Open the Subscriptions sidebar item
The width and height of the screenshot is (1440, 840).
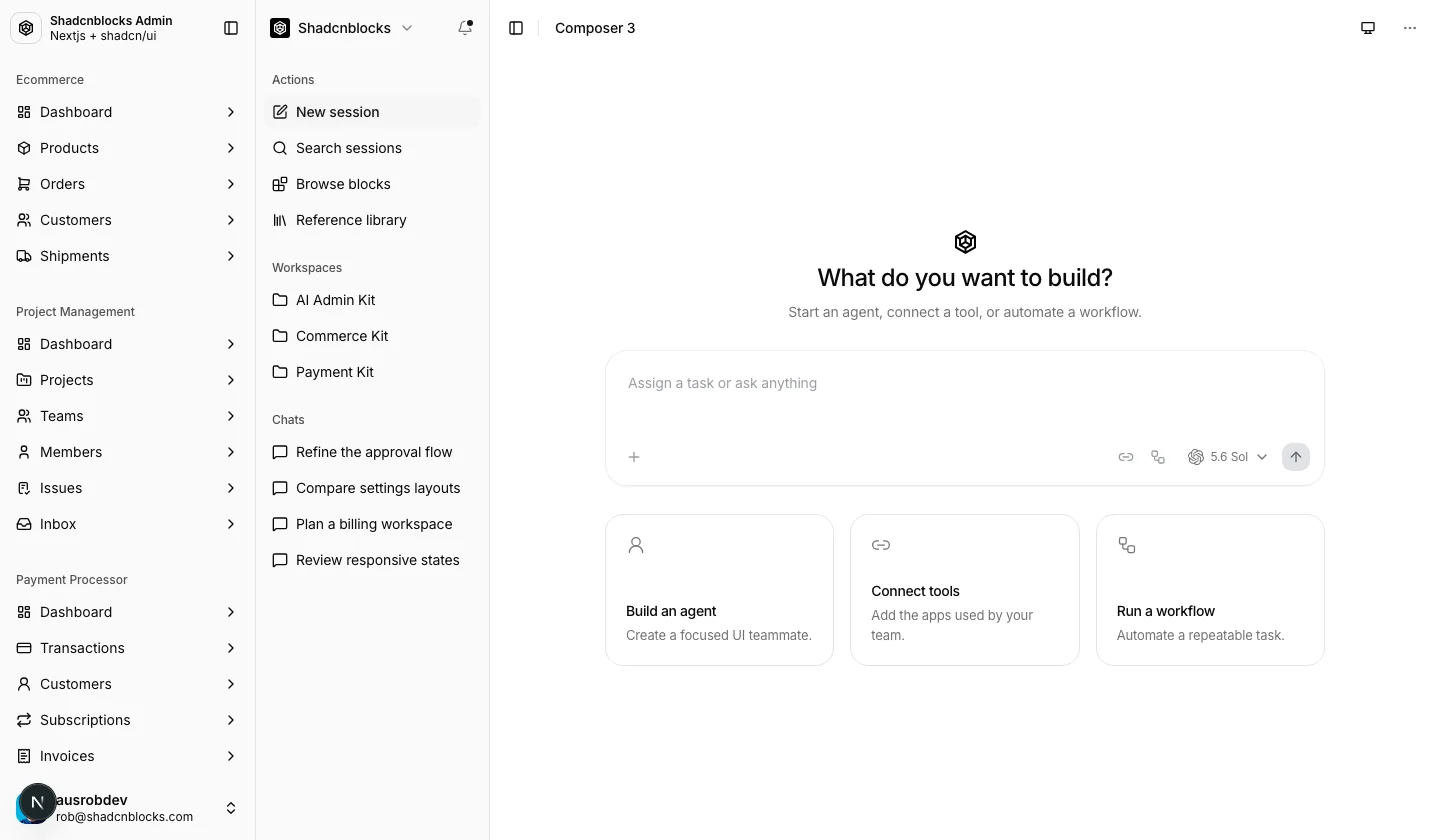128,720
